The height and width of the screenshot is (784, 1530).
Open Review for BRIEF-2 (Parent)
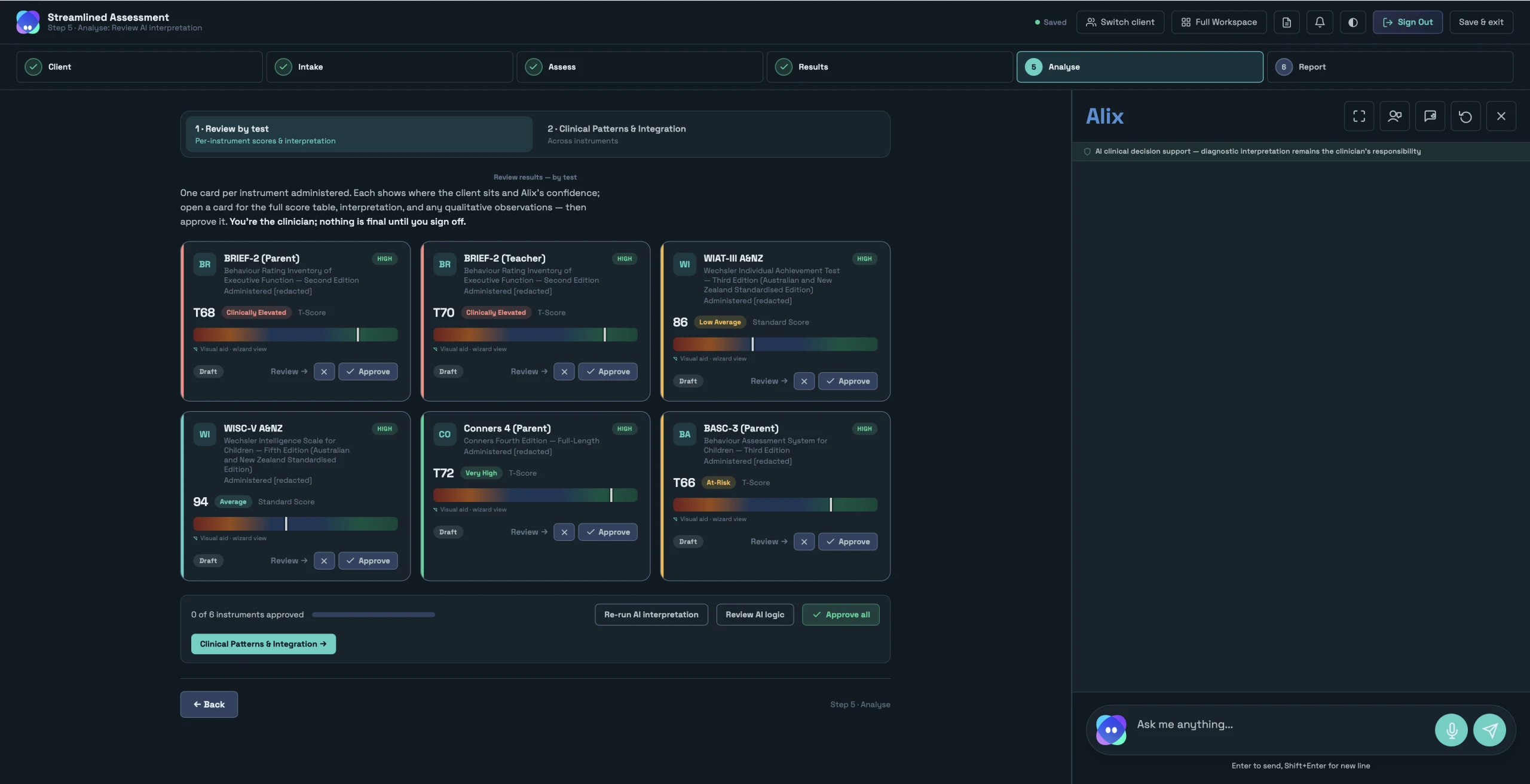tap(289, 372)
